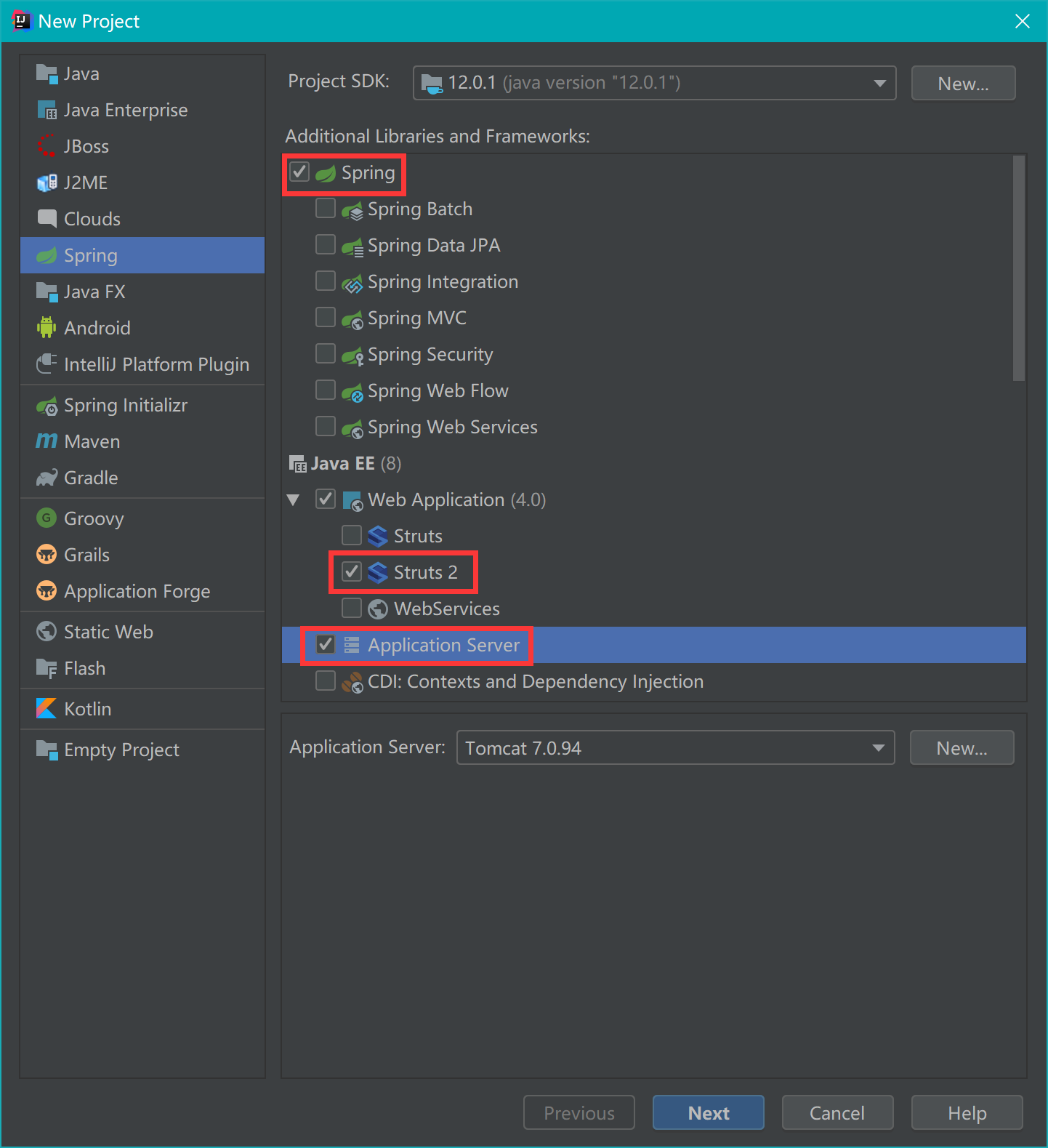The image size is (1048, 1148).
Task: Check the Spring Web Services checkbox
Action: pyautogui.click(x=326, y=426)
